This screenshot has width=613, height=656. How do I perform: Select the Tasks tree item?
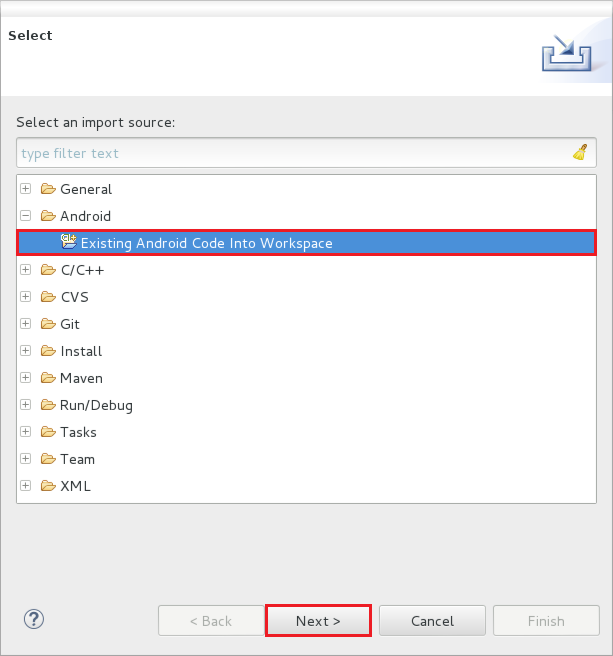tap(78, 432)
